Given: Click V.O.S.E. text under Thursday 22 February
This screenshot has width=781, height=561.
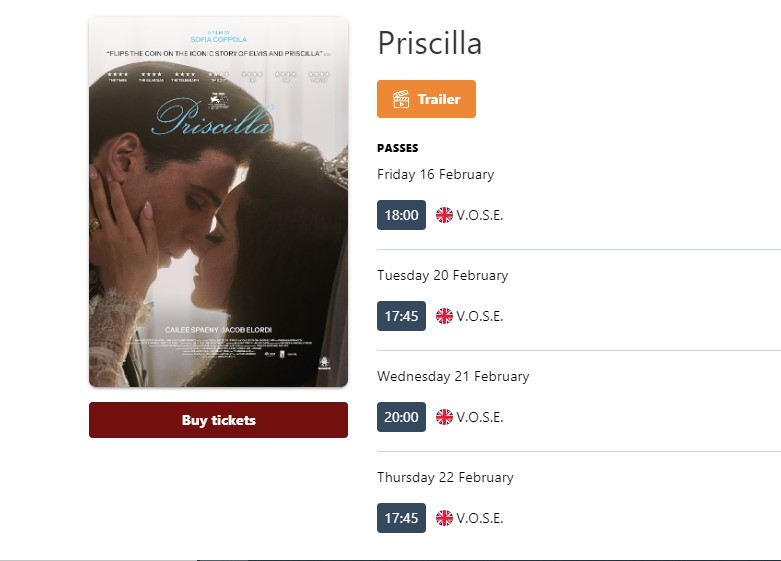Looking at the screenshot, I should tap(480, 518).
